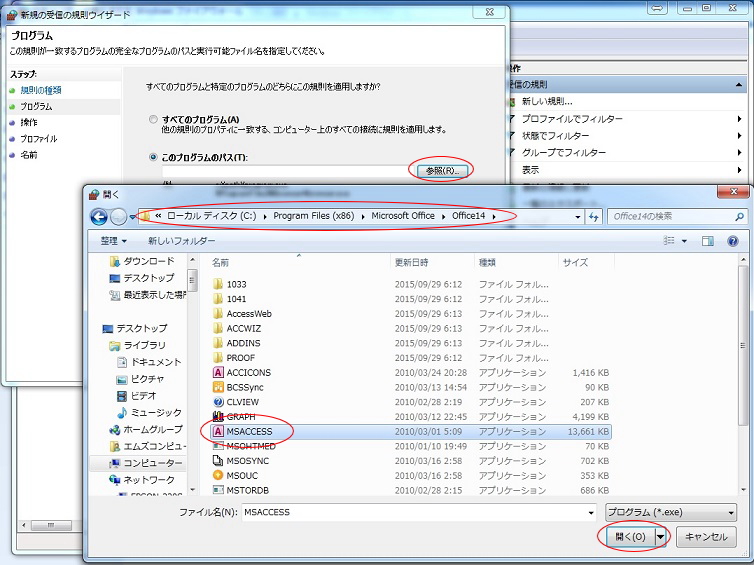Open the file name combo box dropdown
The width and height of the screenshot is (754, 565).
[x=591, y=513]
